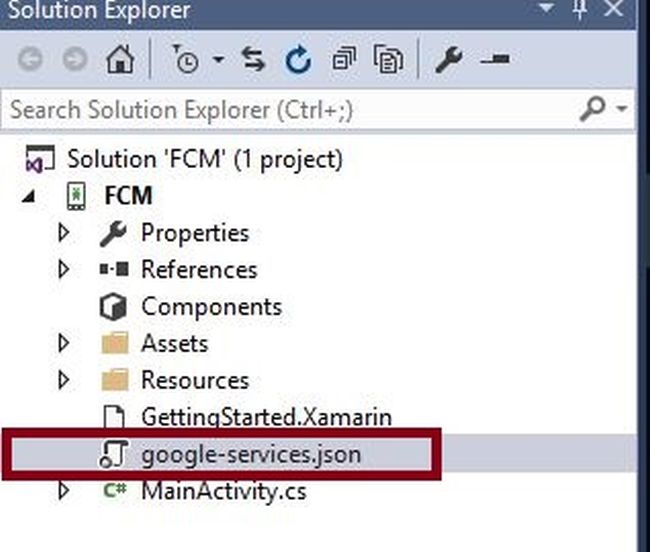Collapse the FCM project node
The image size is (650, 552).
[x=28, y=196]
